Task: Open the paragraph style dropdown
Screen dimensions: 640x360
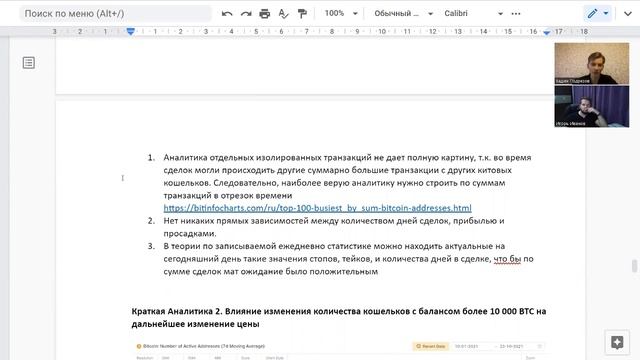Action: [403, 13]
